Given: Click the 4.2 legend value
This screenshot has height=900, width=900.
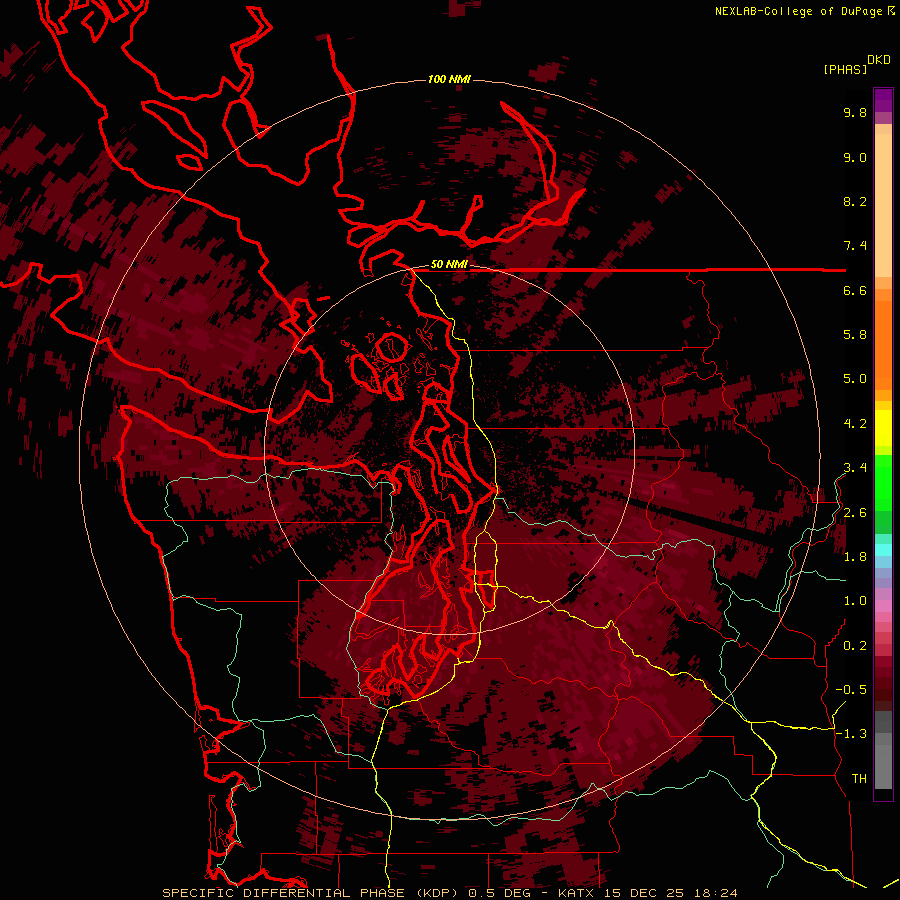Looking at the screenshot, I should [855, 424].
